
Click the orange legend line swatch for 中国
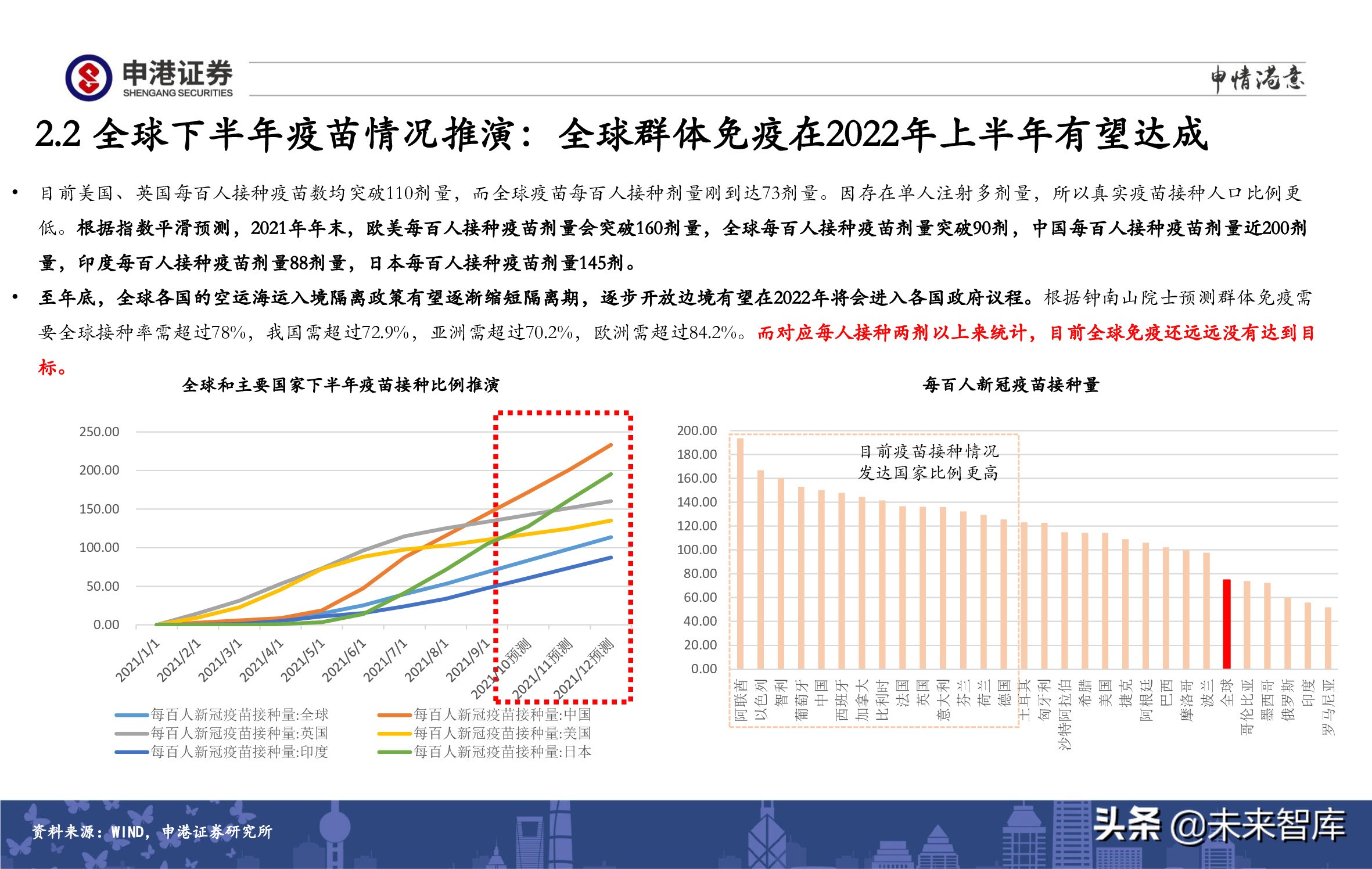pyautogui.click(x=394, y=715)
